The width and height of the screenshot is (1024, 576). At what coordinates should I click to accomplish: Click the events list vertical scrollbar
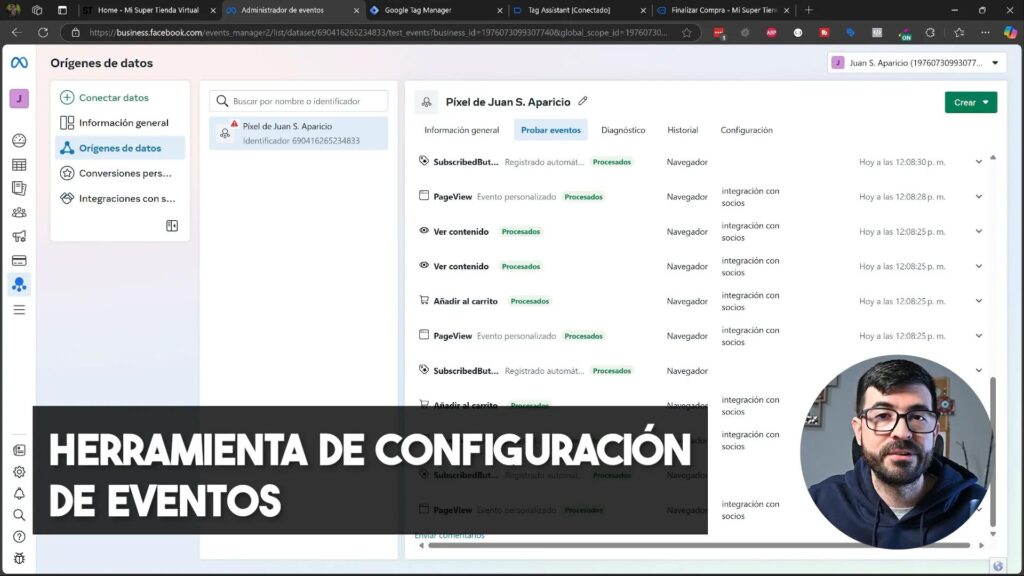point(993,451)
